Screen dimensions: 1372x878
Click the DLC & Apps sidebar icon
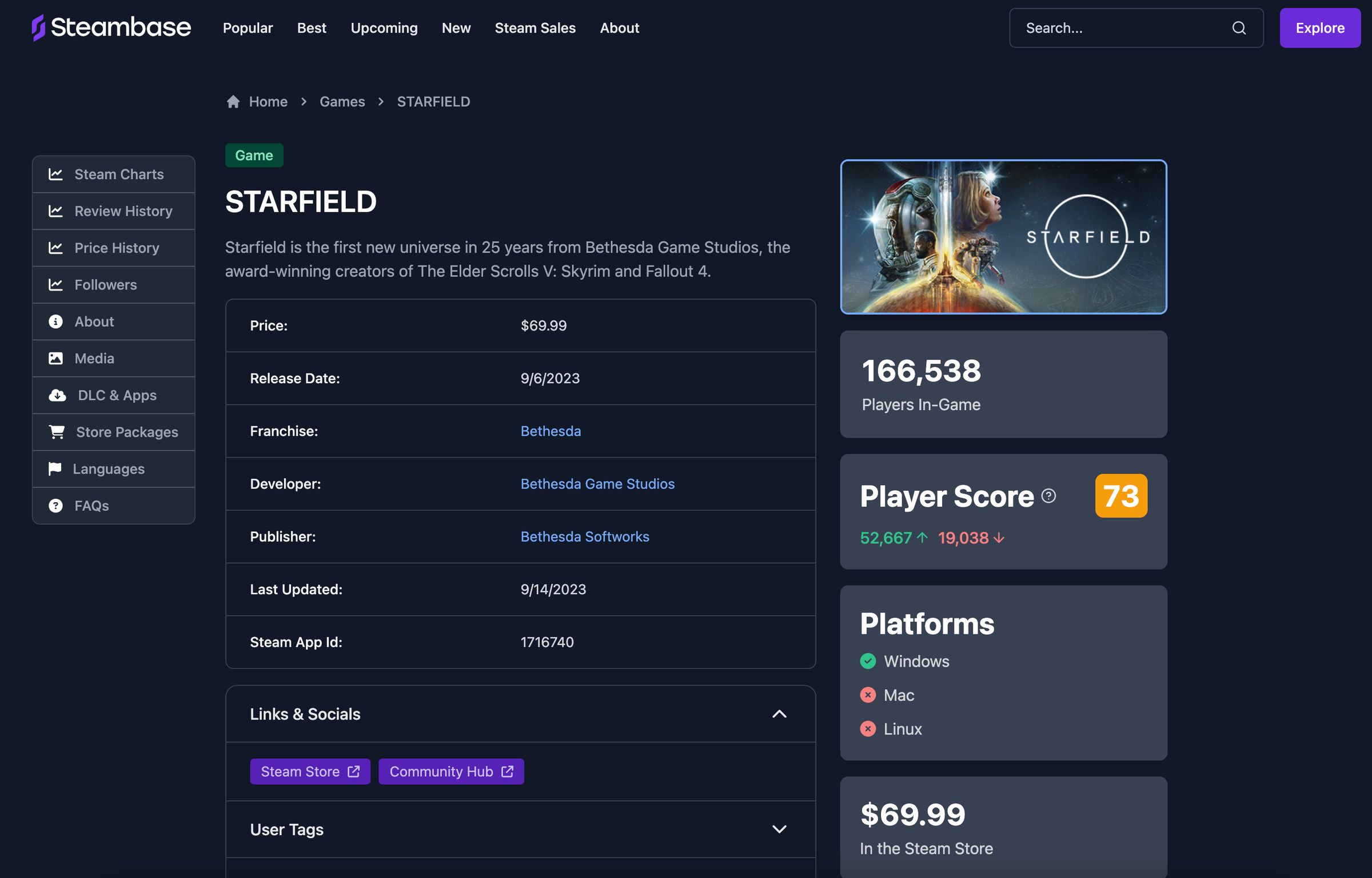(x=54, y=394)
